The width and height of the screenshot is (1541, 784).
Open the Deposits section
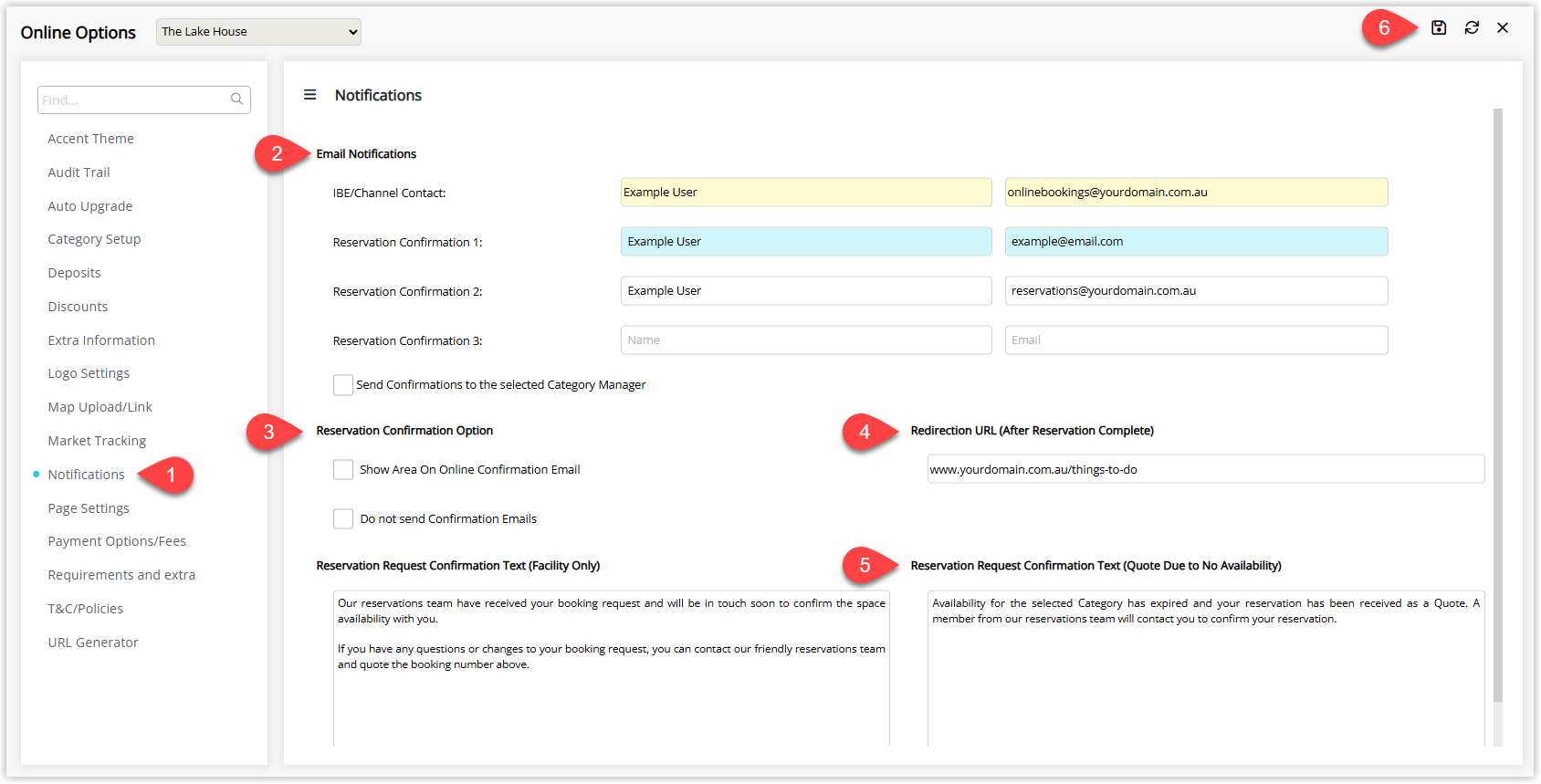point(74,273)
